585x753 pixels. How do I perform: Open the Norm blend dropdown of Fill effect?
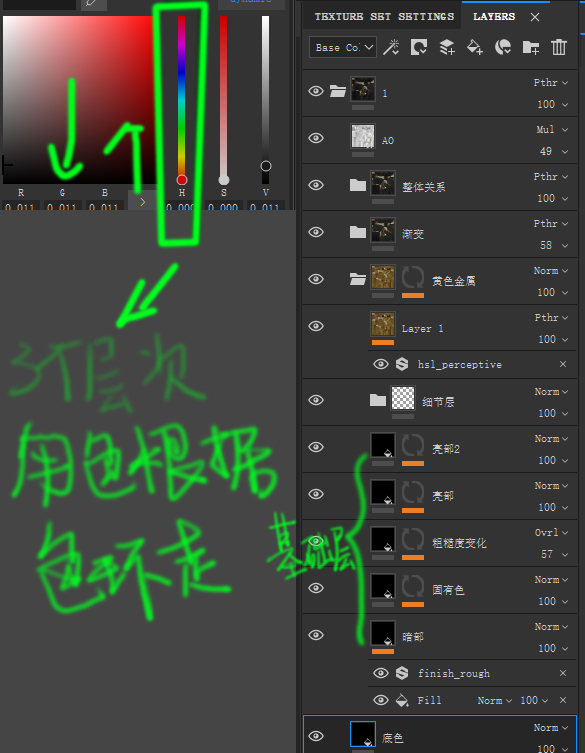[495, 701]
